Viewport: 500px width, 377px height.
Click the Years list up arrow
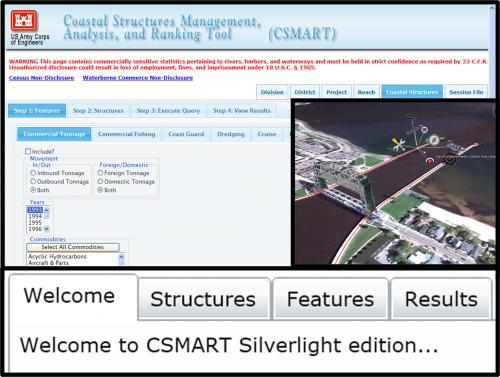pos(47,210)
